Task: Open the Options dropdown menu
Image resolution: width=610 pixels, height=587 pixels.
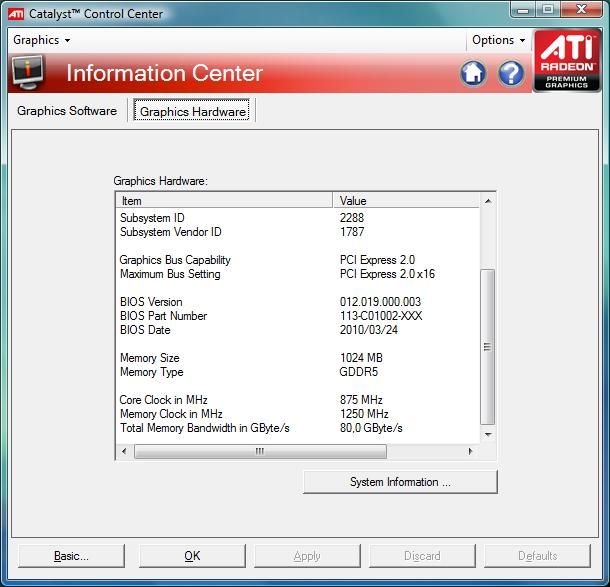Action: pos(498,40)
